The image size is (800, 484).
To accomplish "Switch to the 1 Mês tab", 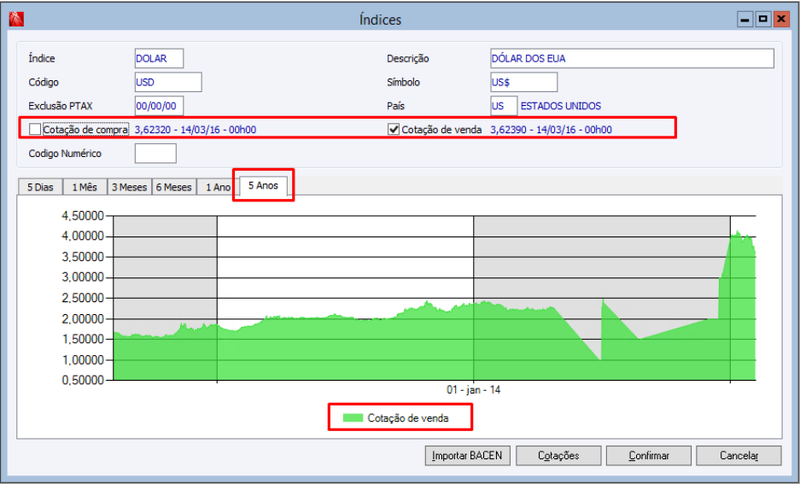I will pos(85,187).
